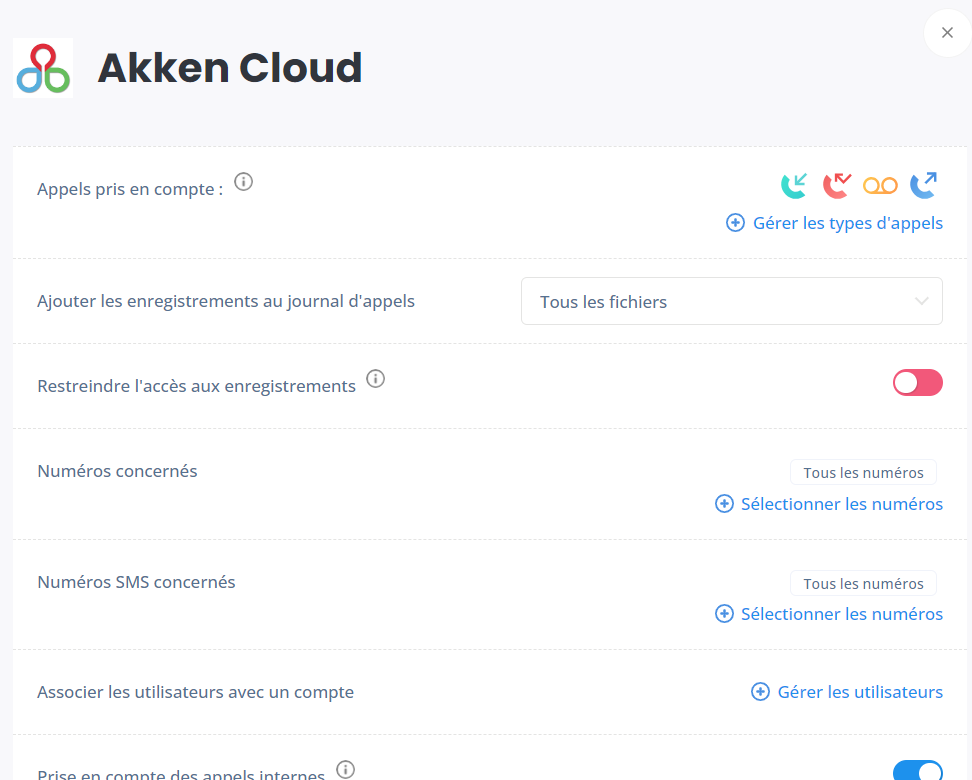Expand the Tous les fichiers dropdown
Viewport: 972px width, 780px height.
click(731, 301)
